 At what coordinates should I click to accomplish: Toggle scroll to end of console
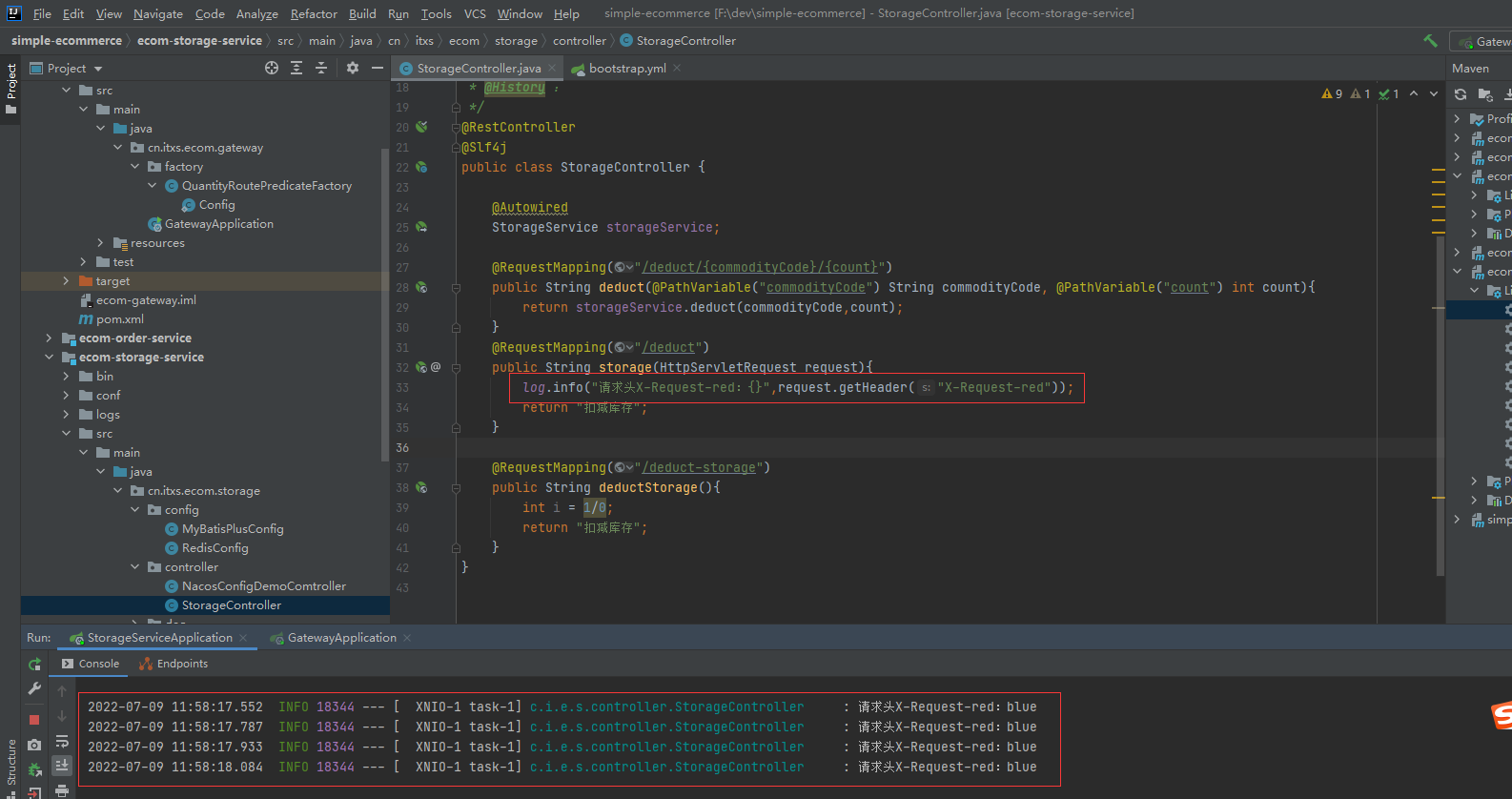point(62,765)
